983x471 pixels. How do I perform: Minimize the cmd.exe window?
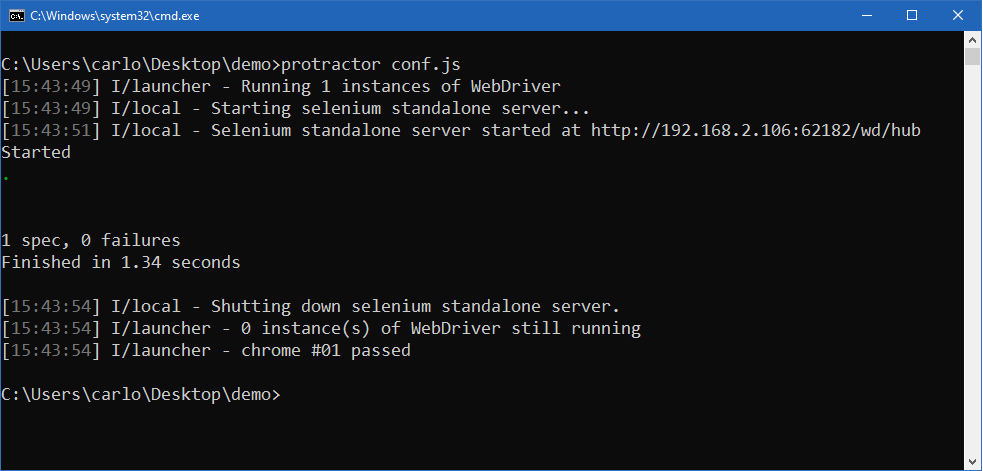(867, 16)
